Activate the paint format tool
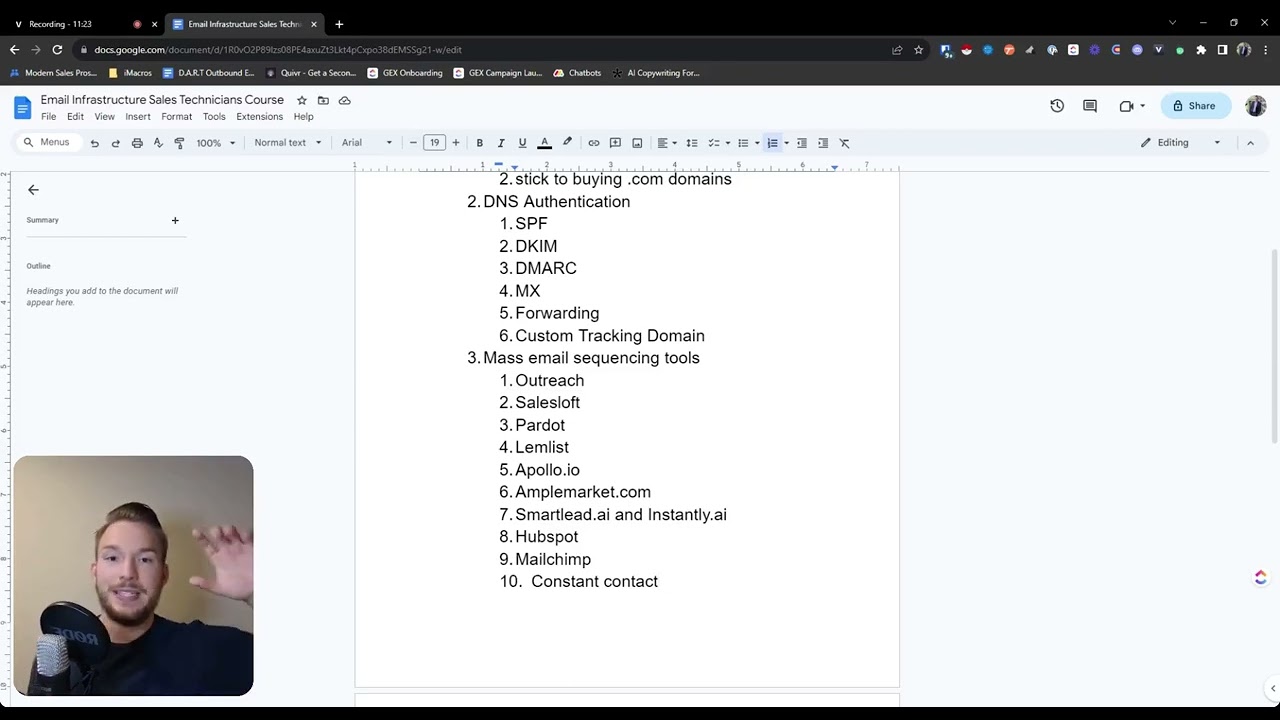 pos(179,143)
